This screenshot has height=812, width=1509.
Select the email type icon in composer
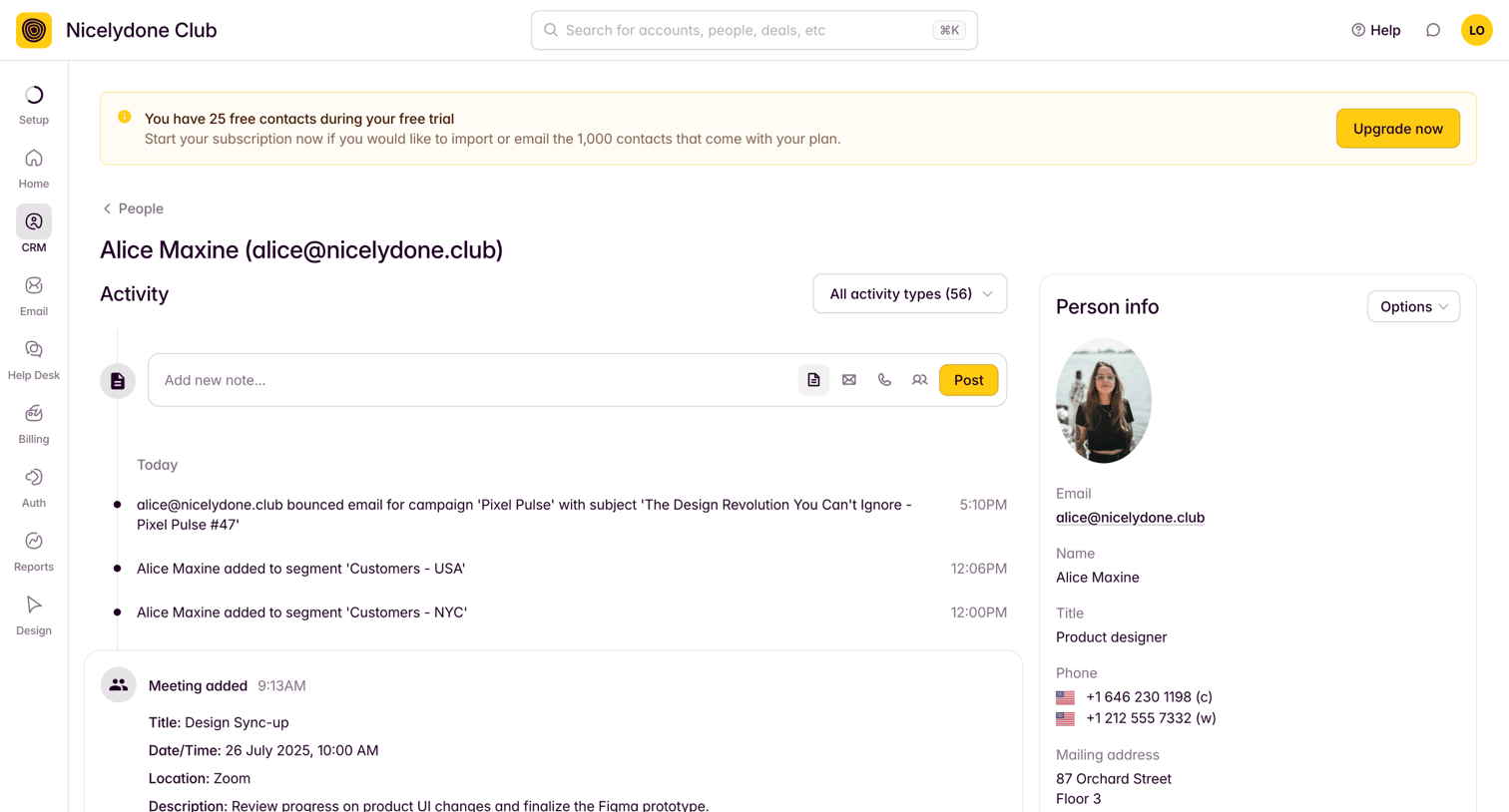pyautogui.click(x=849, y=380)
